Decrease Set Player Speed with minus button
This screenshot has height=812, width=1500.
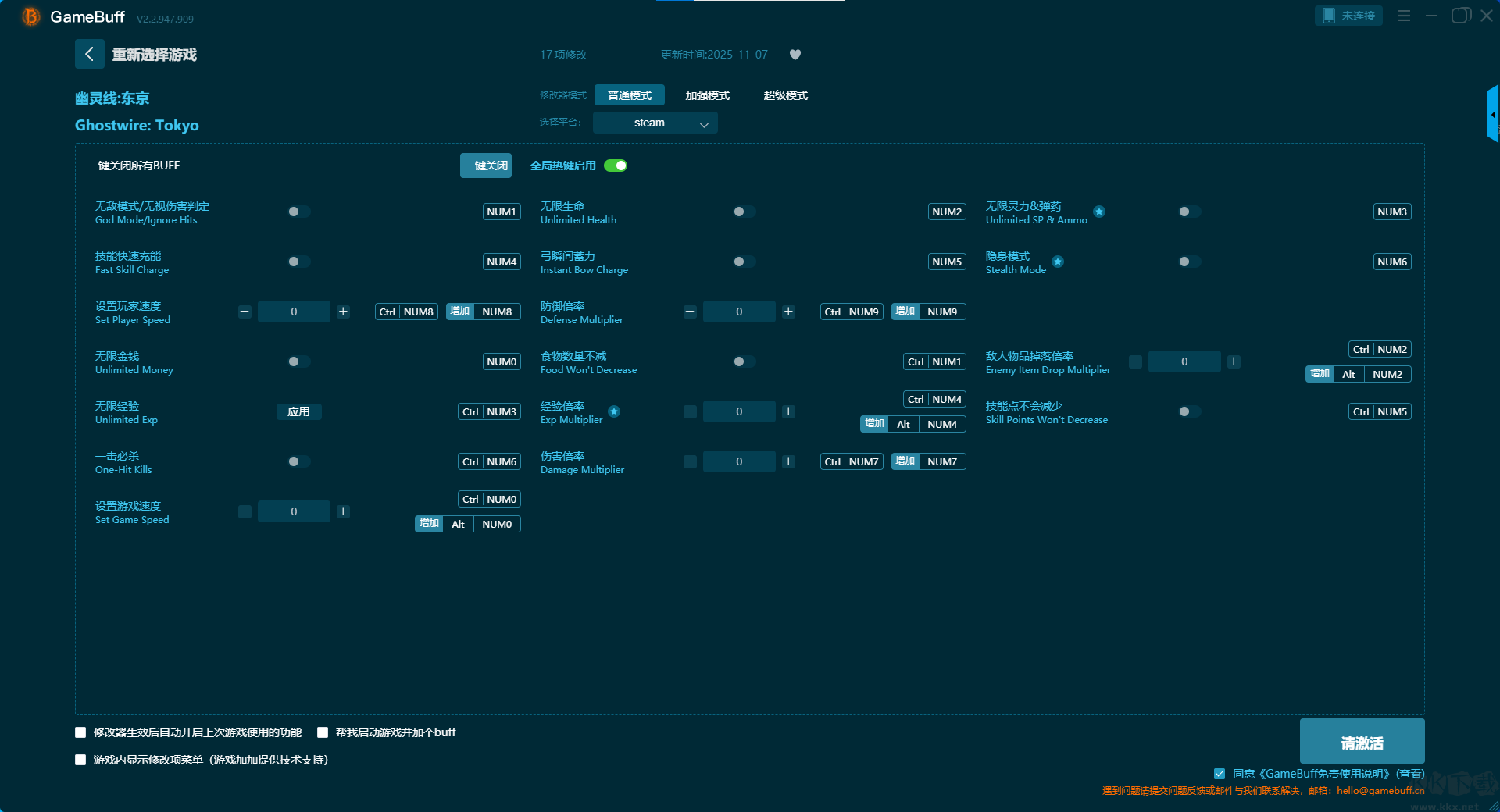click(245, 312)
